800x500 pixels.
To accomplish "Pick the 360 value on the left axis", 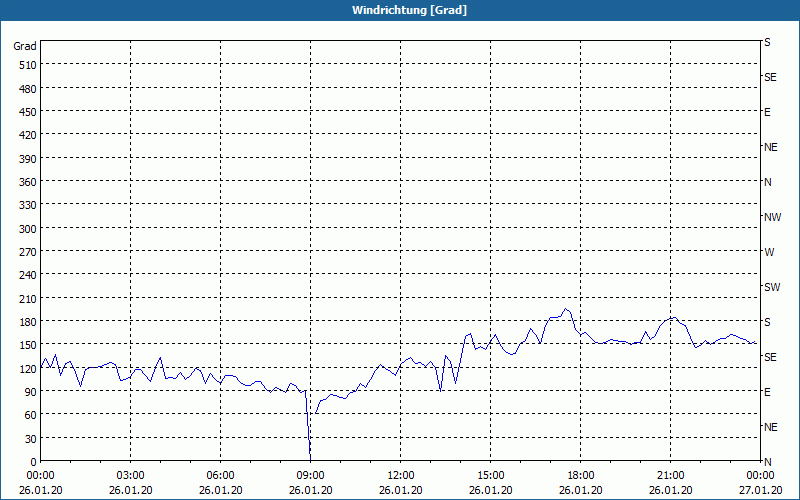I will [28, 182].
